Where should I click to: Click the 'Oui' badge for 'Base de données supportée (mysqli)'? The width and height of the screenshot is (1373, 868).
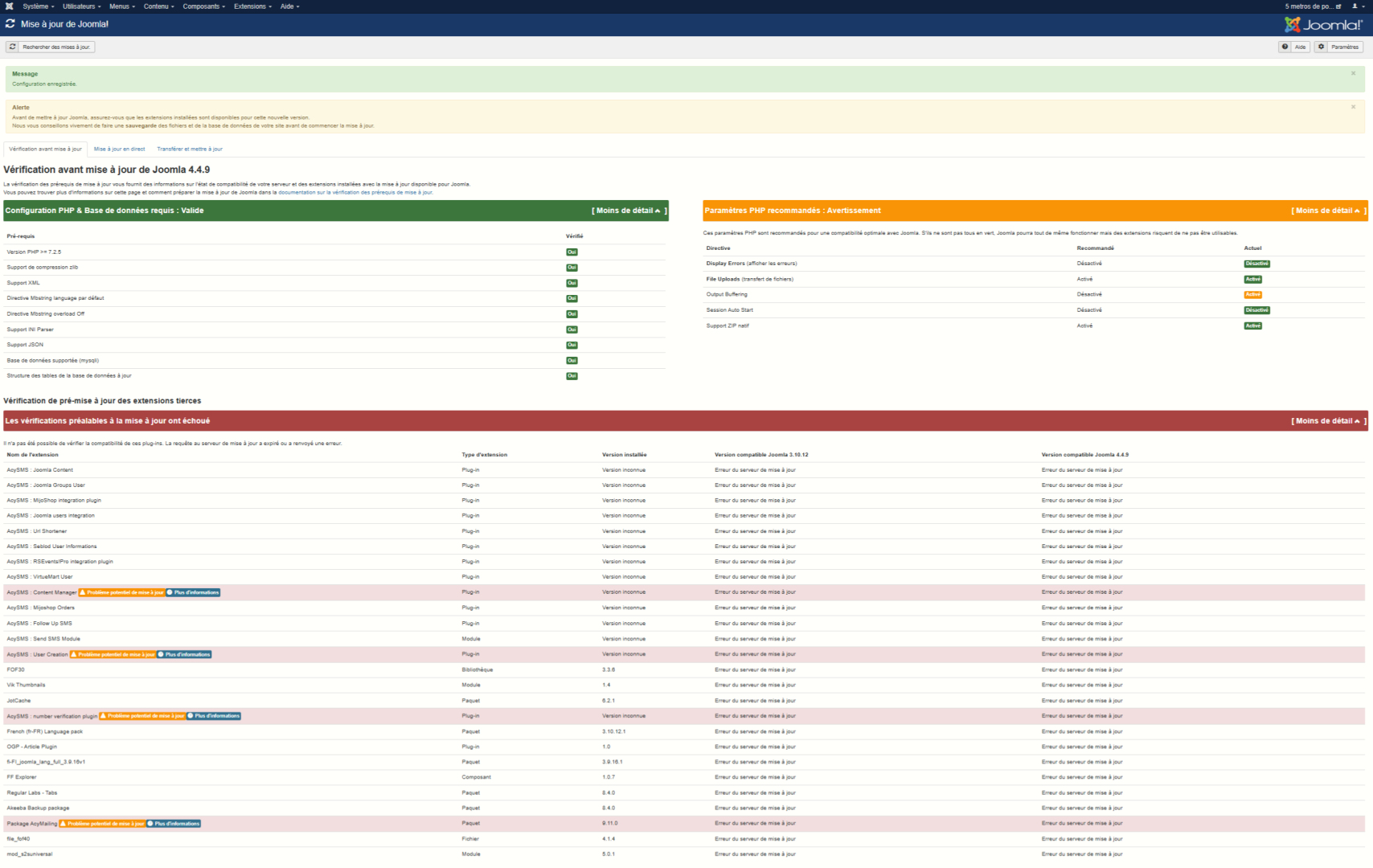[x=572, y=361]
